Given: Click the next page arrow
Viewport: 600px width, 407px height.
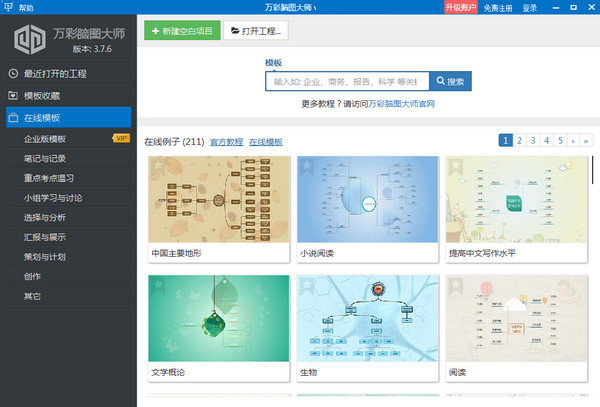Looking at the screenshot, I should point(573,140).
